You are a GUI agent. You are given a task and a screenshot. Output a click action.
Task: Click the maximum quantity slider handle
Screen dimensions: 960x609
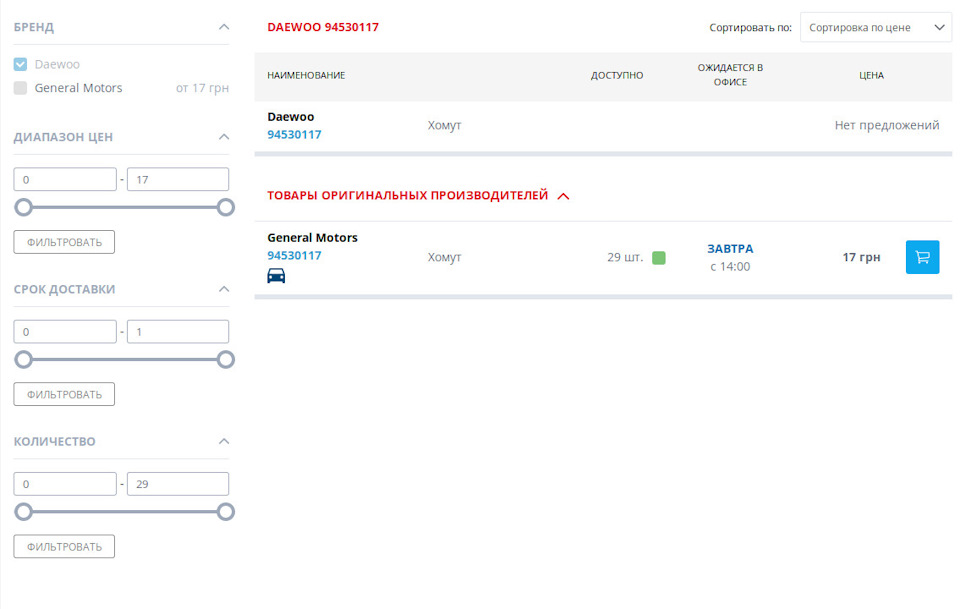click(x=225, y=512)
